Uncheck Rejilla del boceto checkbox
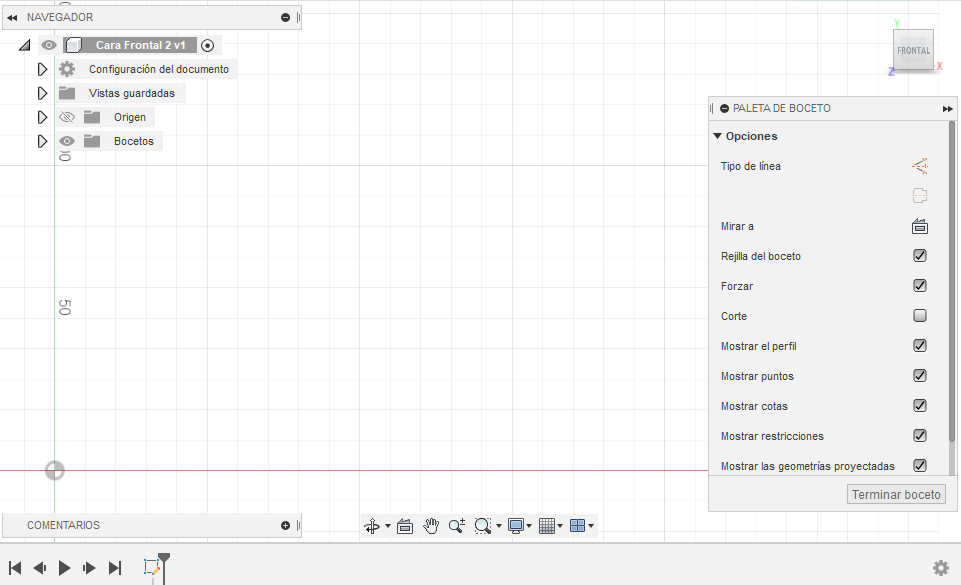 tap(920, 255)
